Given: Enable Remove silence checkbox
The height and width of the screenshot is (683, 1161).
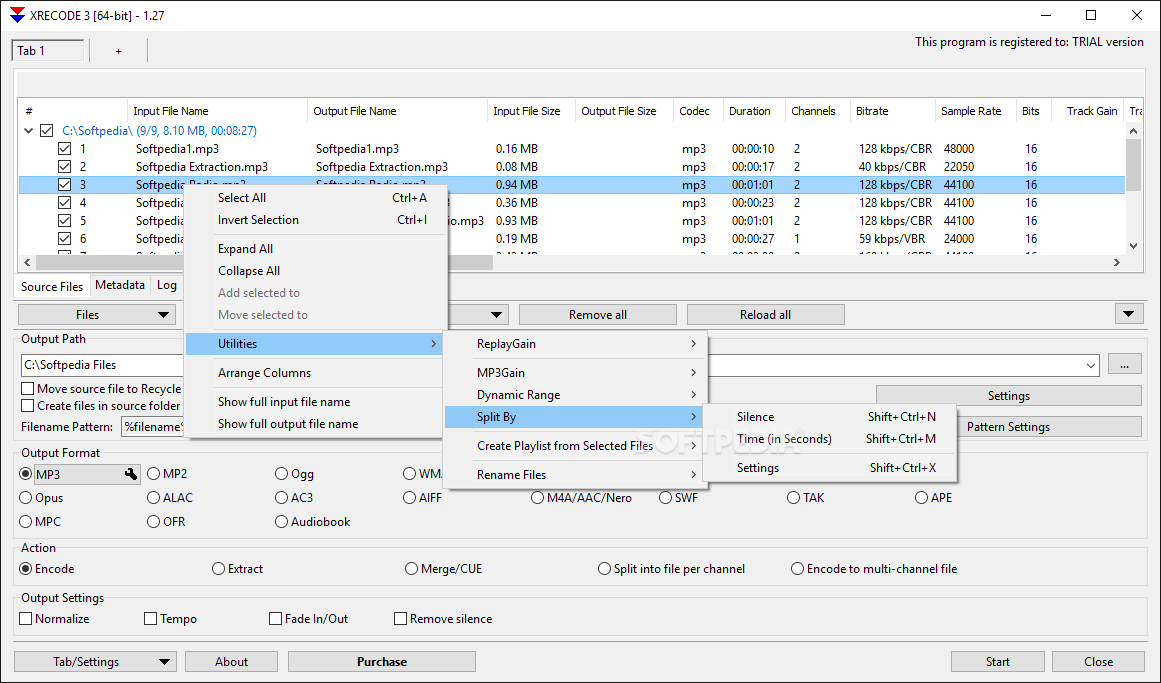Looking at the screenshot, I should pyautogui.click(x=401, y=619).
